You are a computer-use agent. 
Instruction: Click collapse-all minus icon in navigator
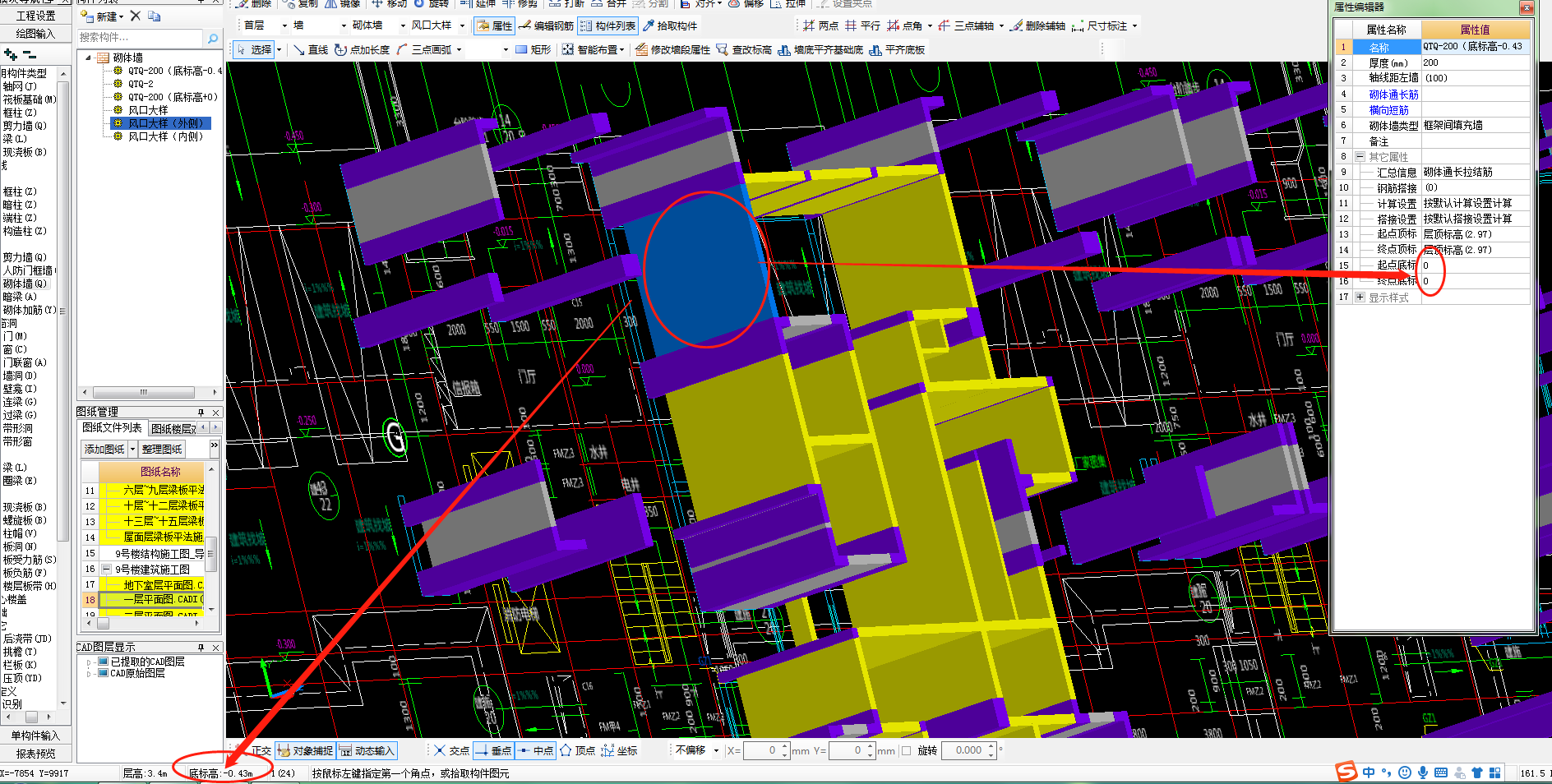(30, 54)
